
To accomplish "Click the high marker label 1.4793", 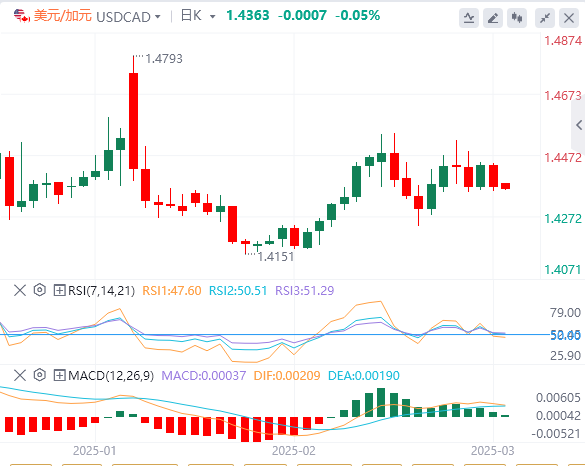I will tap(164, 59).
